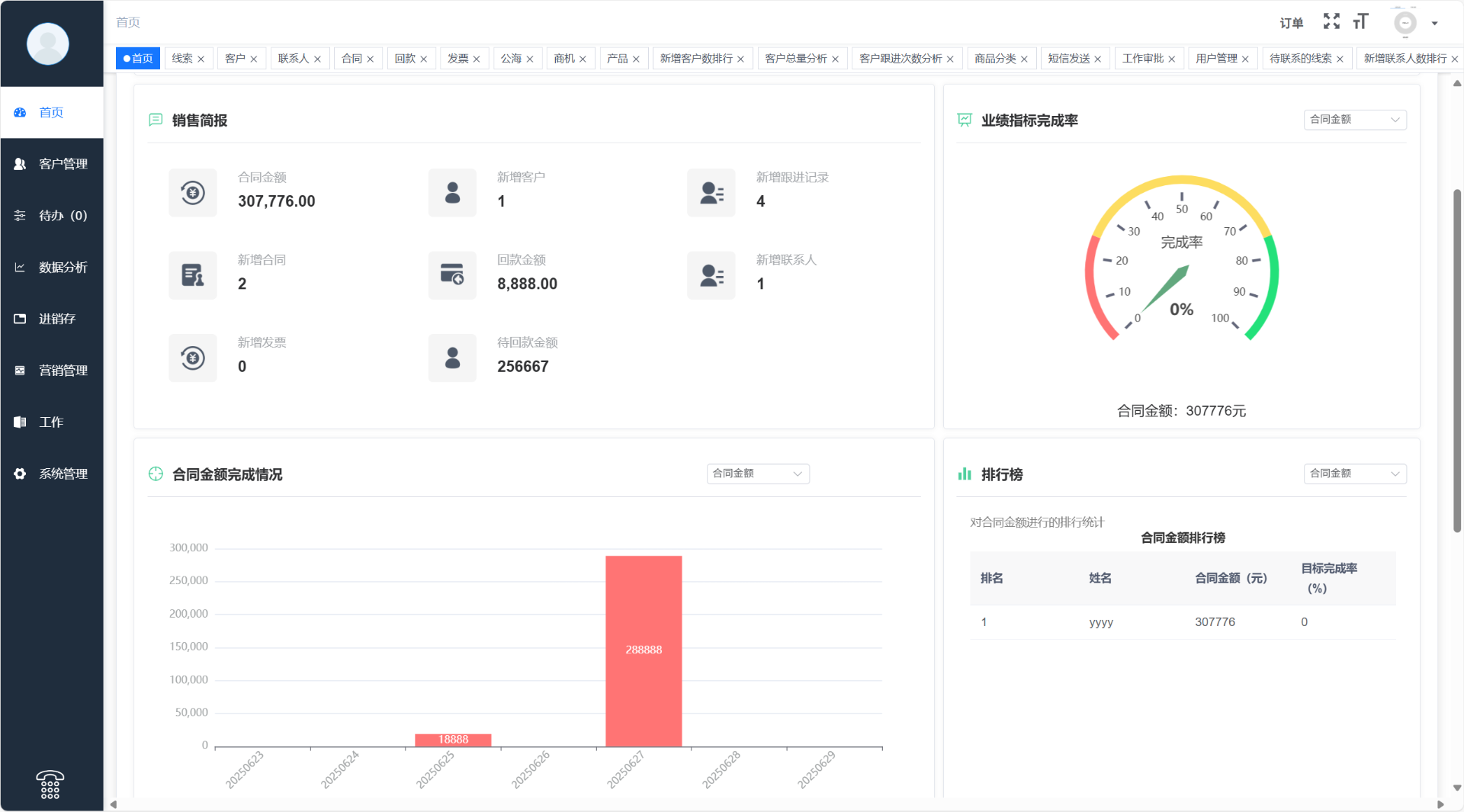Close the 线索 tab
This screenshot has width=1464, height=812.
pos(201,59)
